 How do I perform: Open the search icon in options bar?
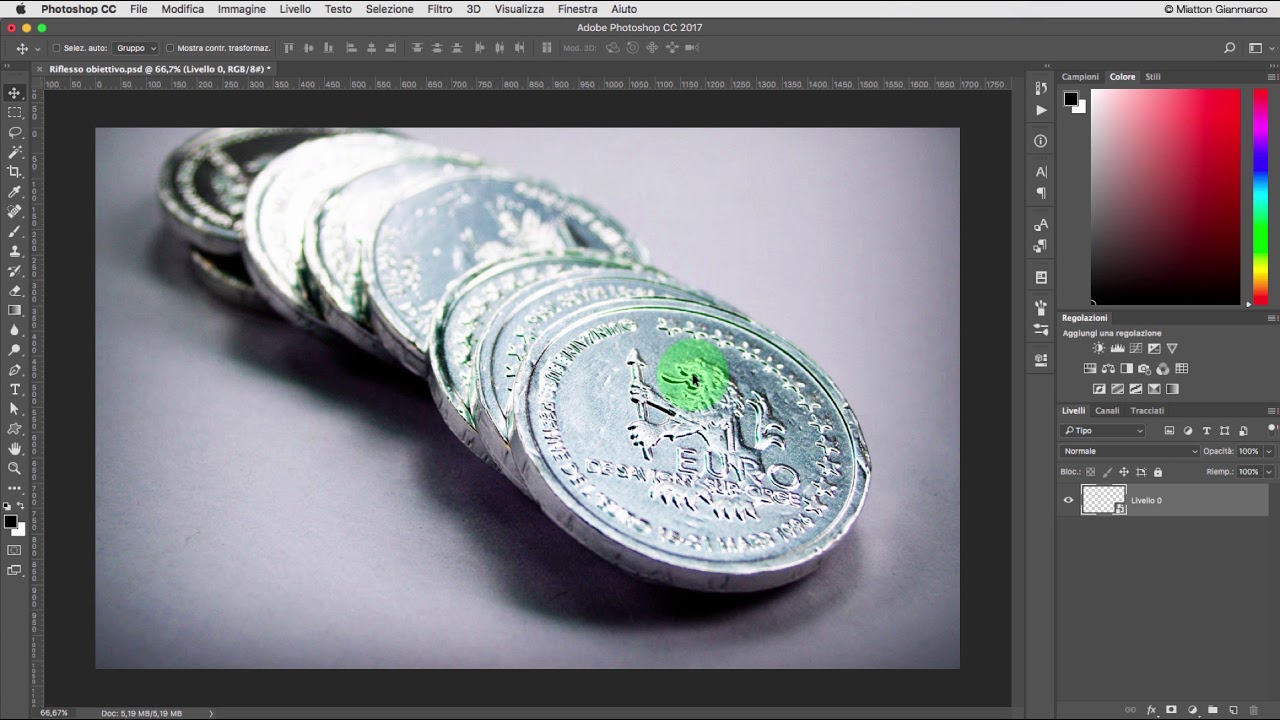click(1229, 48)
